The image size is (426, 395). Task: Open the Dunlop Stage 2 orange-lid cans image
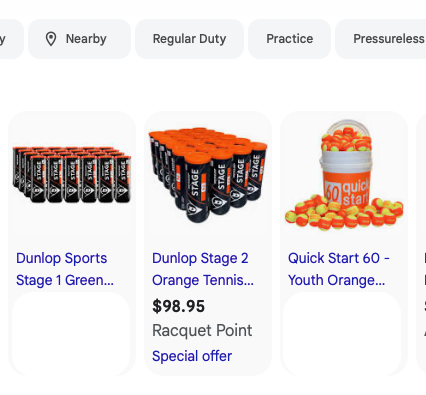click(x=208, y=175)
